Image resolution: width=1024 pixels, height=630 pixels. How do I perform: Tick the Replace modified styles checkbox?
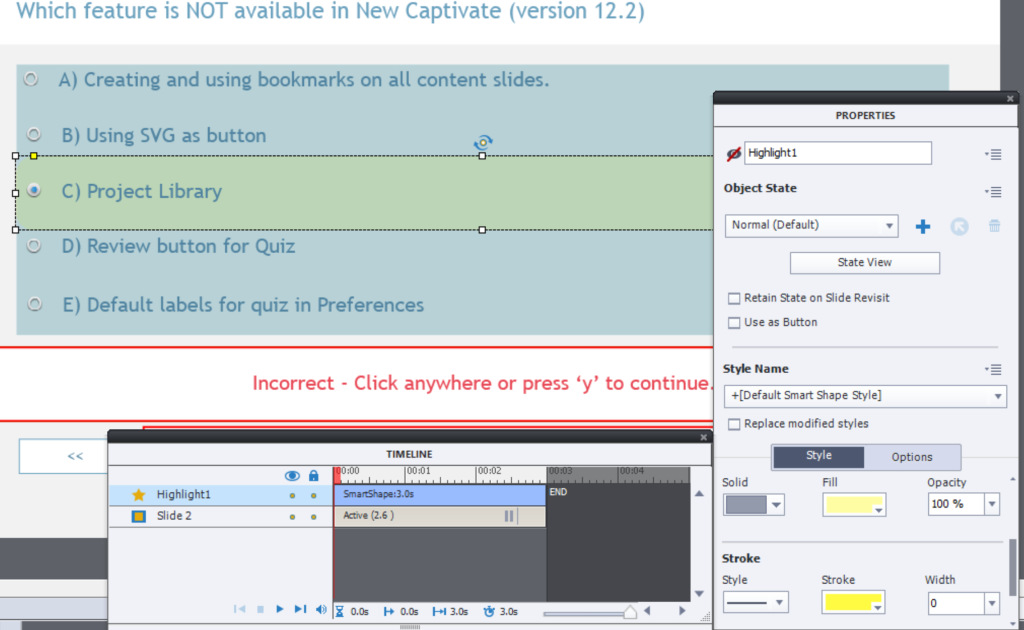[x=735, y=424]
